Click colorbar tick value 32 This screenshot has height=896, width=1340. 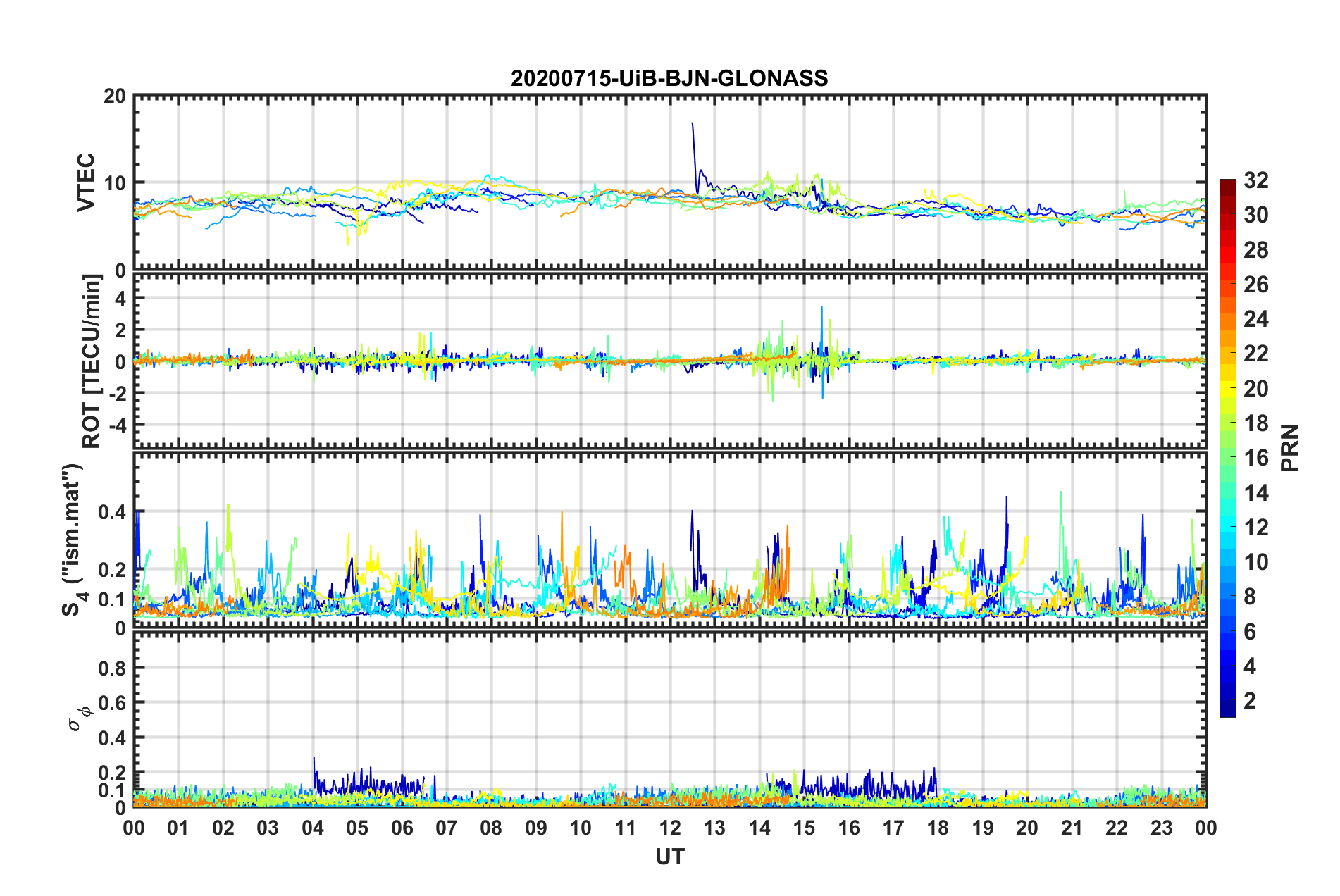click(x=1255, y=180)
